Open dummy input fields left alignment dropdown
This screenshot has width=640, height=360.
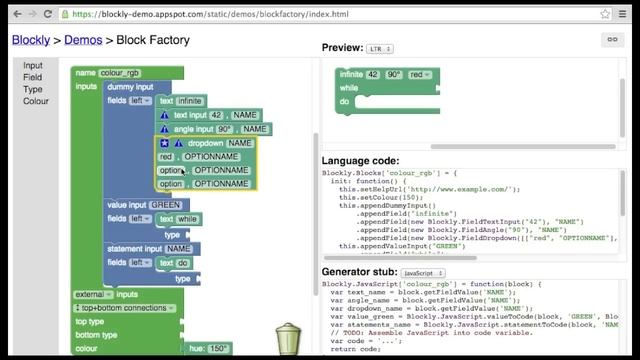pos(140,101)
